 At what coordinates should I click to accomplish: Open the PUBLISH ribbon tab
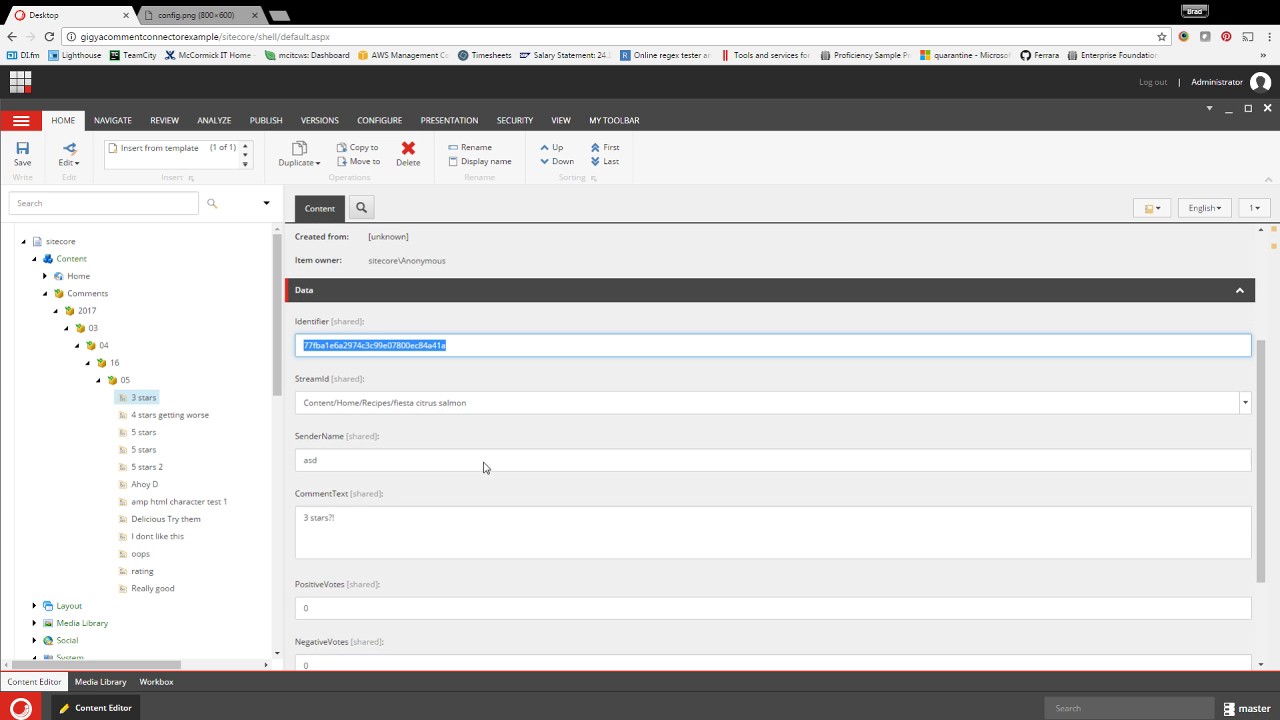266,120
